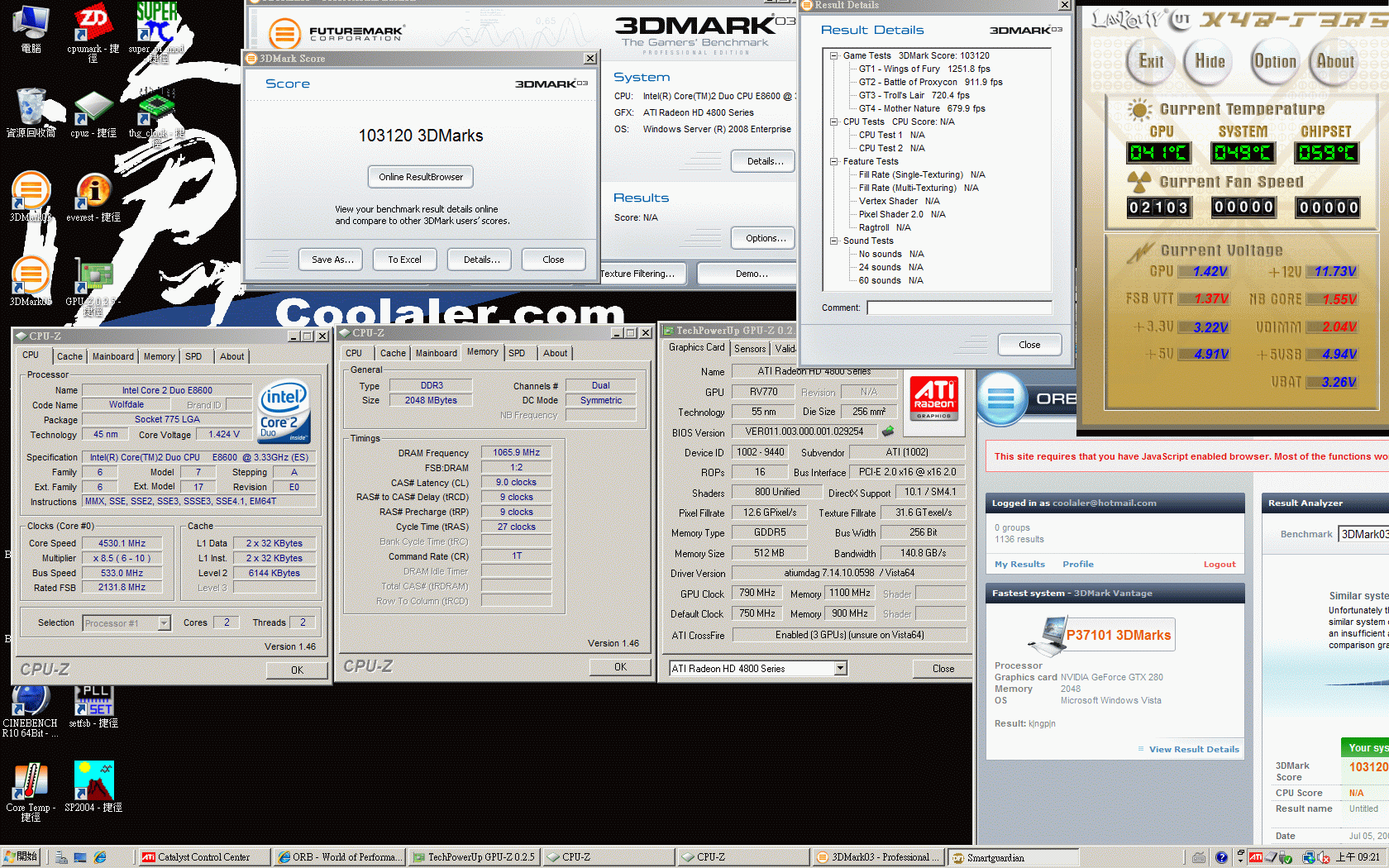The width and height of the screenshot is (1389, 868).
Task: Click Internet Explorer quick launch icon
Action: (x=100, y=857)
